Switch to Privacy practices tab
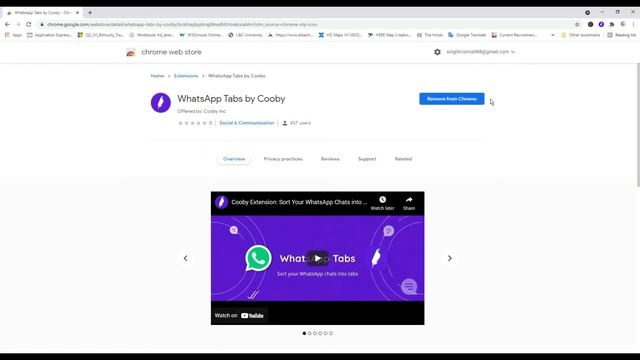 283,159
